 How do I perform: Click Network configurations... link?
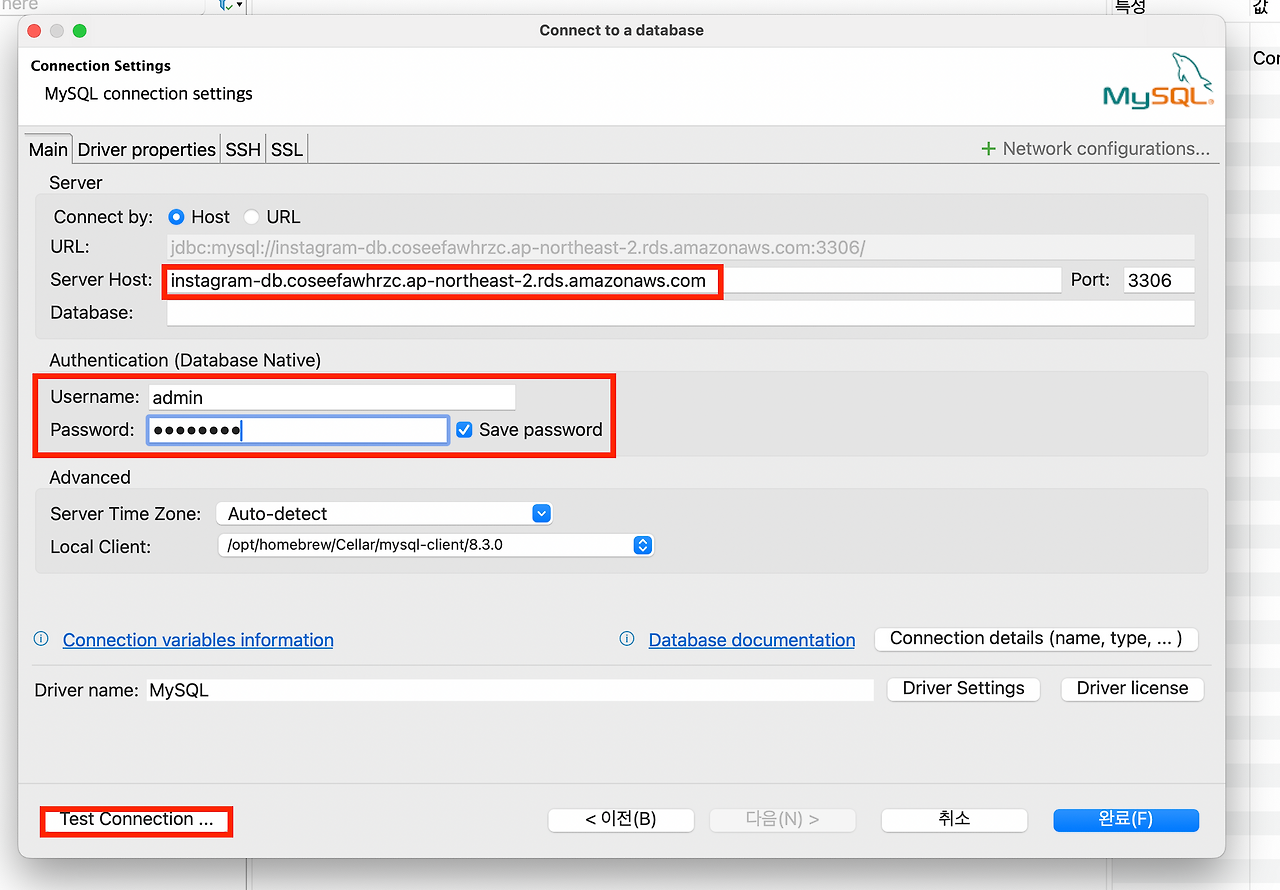pos(1106,149)
